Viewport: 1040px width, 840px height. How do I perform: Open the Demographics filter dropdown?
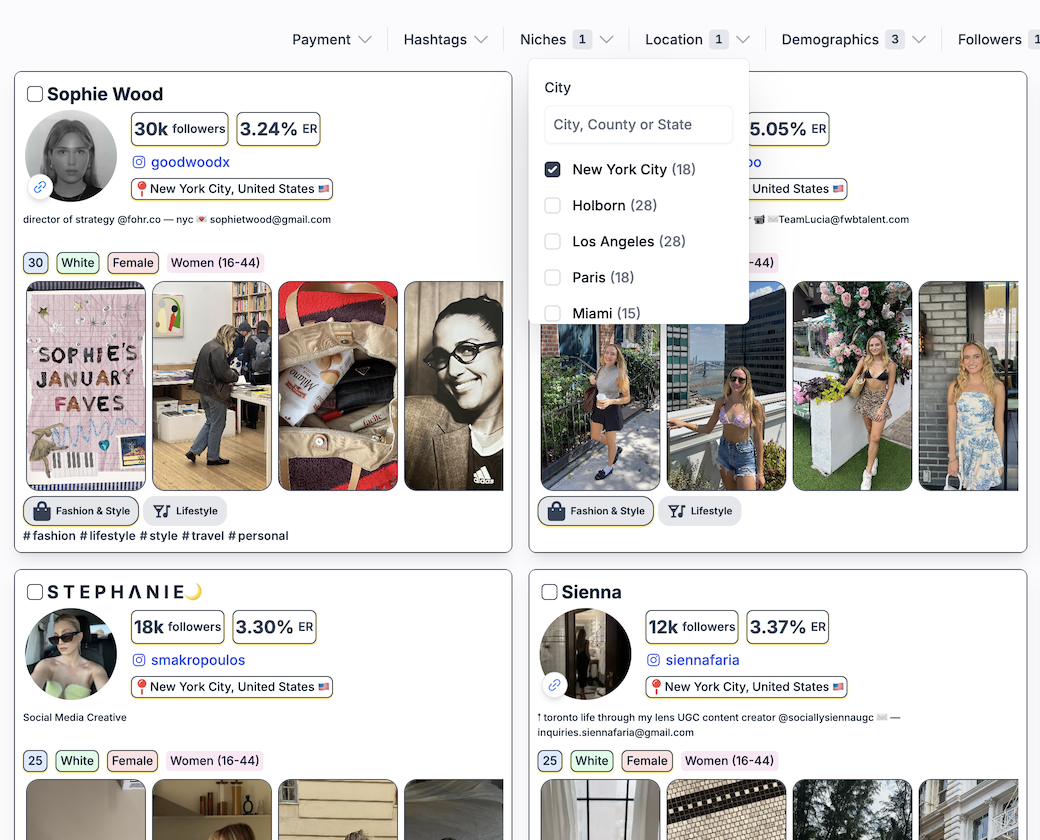853,40
